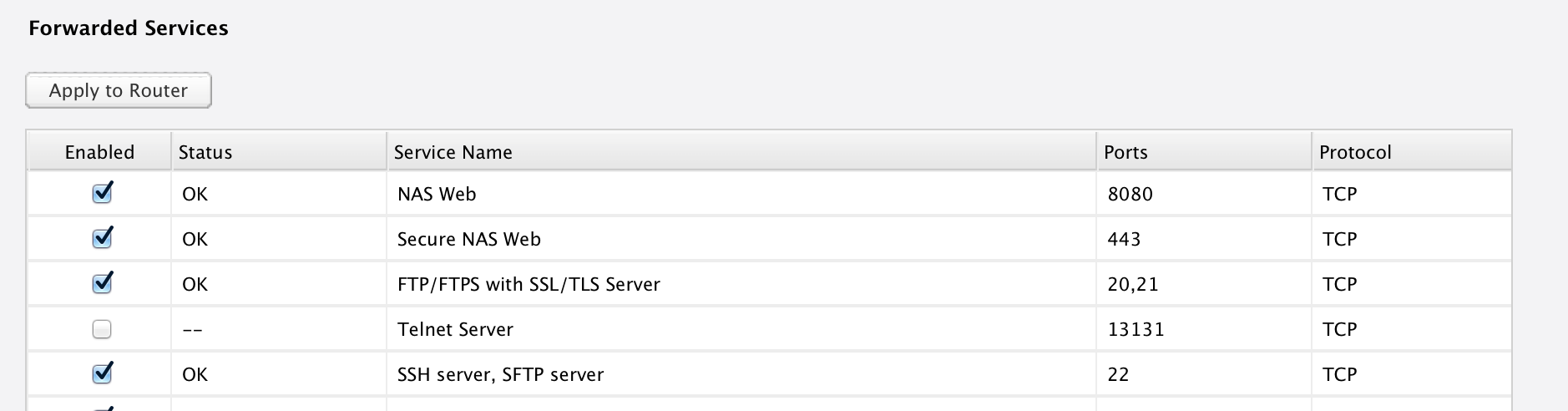Image resolution: width=1568 pixels, height=411 pixels.
Task: Click the -- status of Telnet Server
Action: click(192, 329)
